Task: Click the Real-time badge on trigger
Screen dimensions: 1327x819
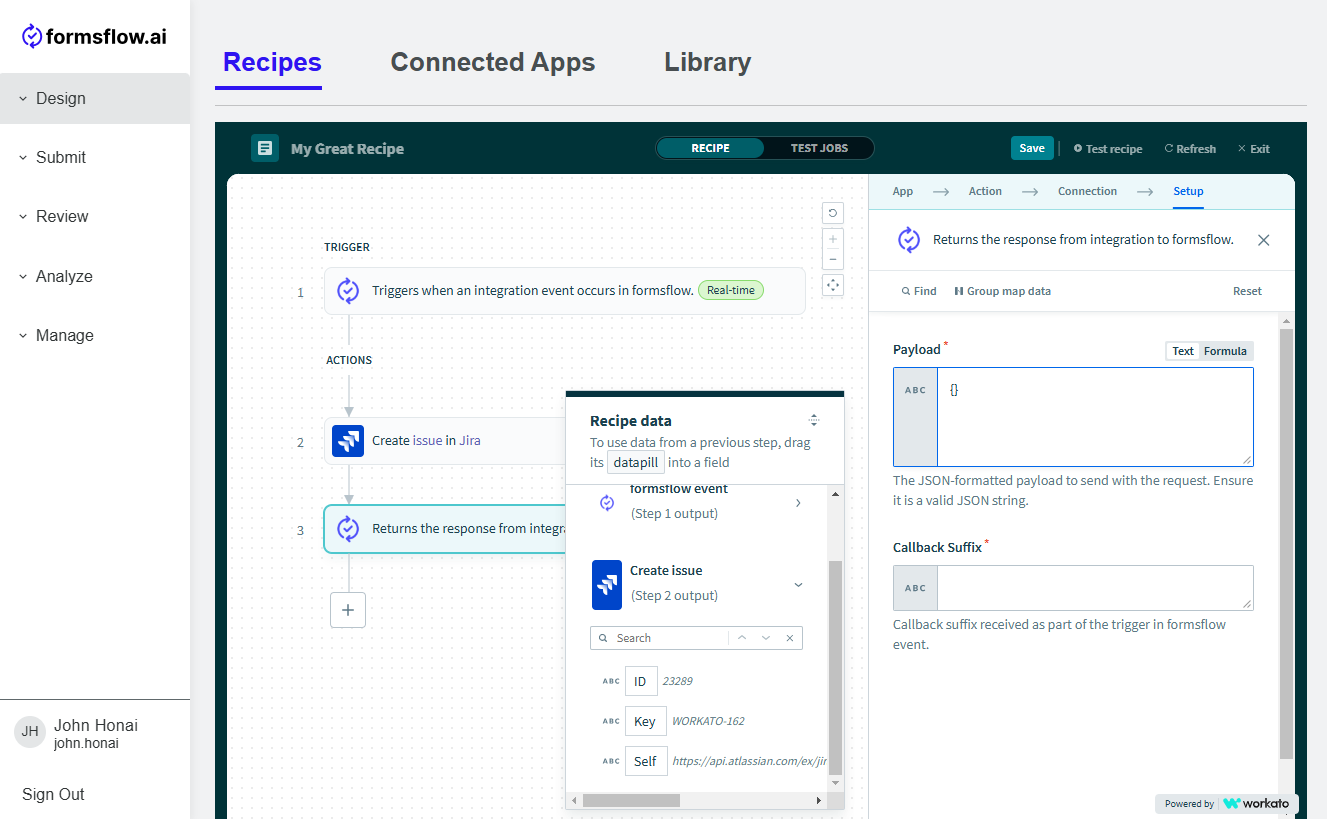Action: (x=731, y=290)
